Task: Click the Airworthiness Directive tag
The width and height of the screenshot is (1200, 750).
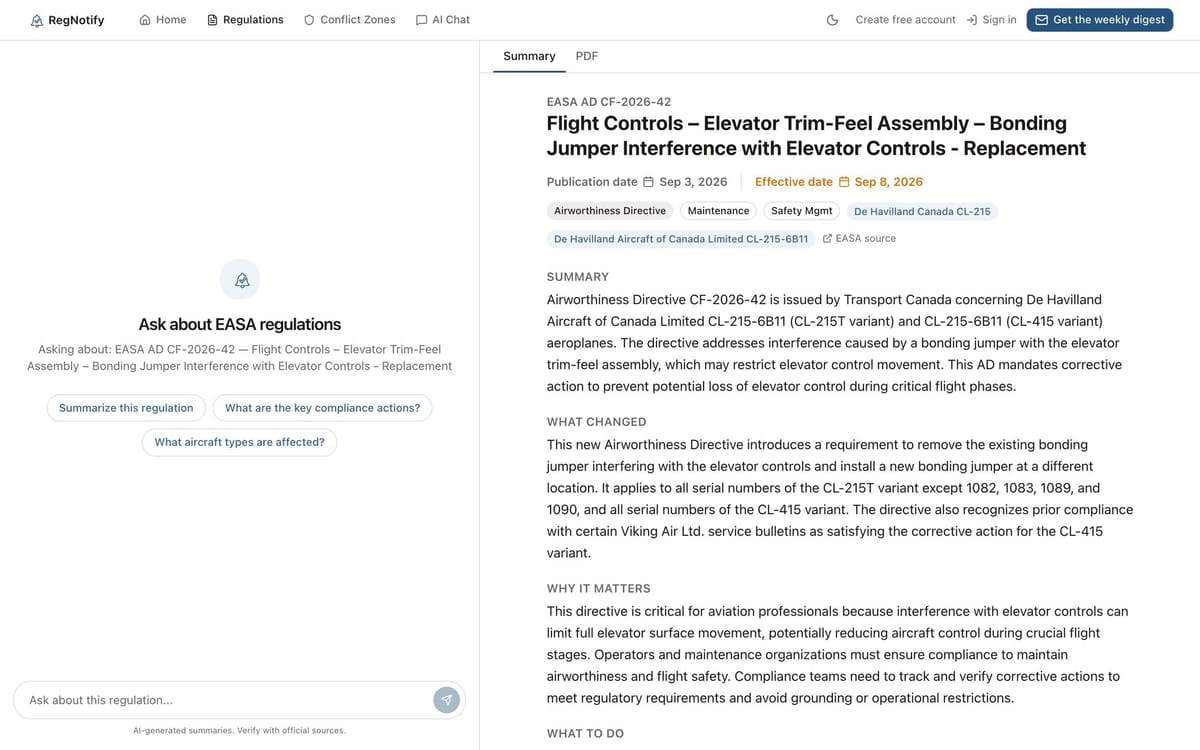Action: [610, 211]
